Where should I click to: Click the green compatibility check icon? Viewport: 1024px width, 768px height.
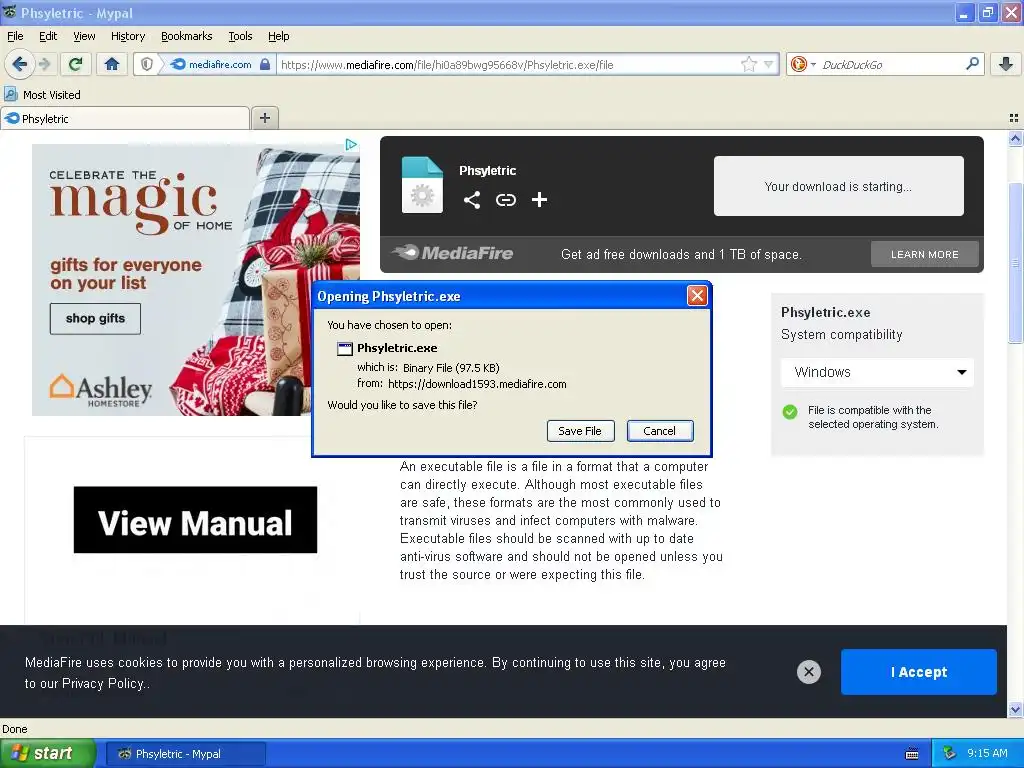click(x=790, y=411)
